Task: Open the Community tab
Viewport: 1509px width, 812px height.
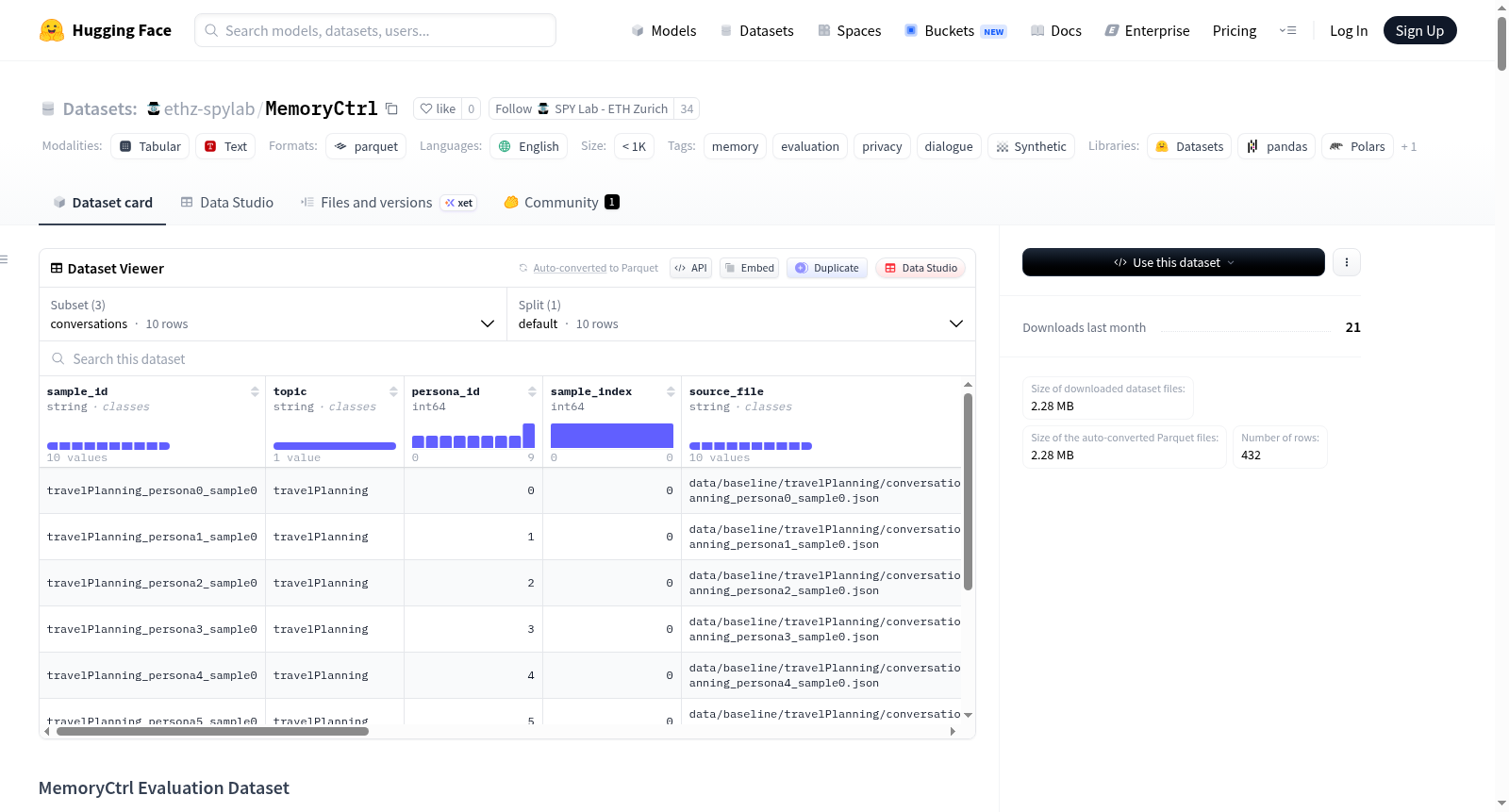Action: point(561,202)
